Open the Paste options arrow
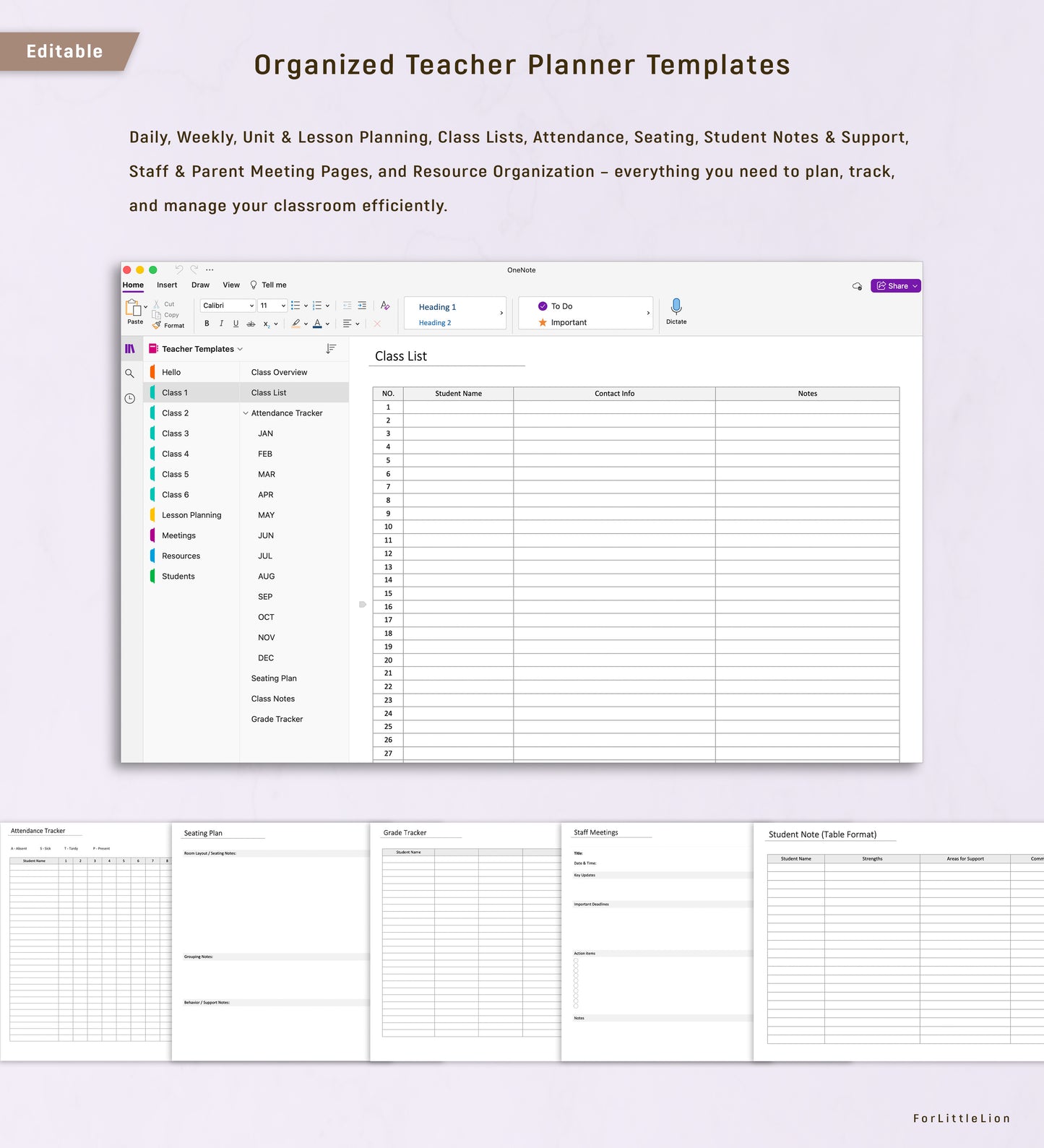The height and width of the screenshot is (1148, 1044). [146, 307]
